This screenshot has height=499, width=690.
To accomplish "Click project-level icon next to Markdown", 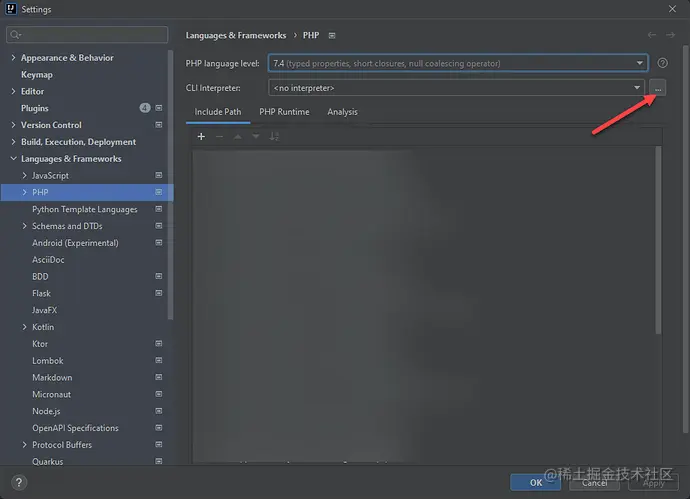I will click(x=159, y=377).
